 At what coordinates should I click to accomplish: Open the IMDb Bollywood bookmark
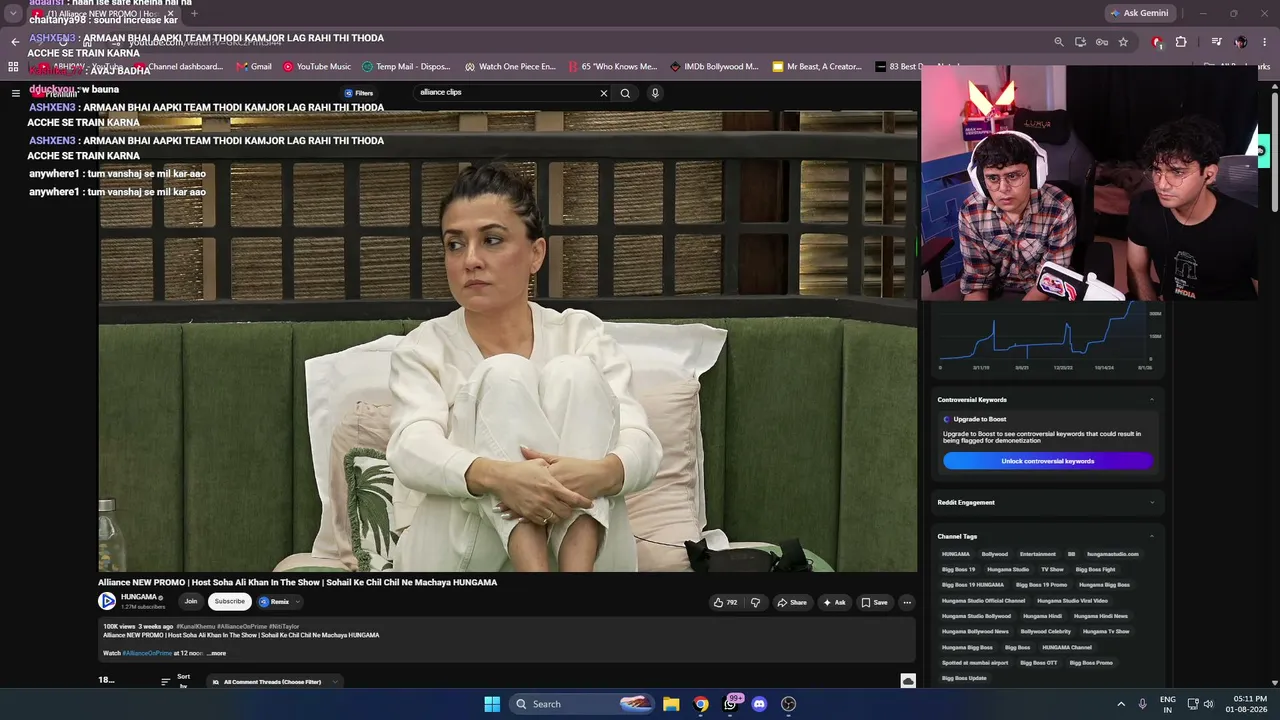point(714,67)
